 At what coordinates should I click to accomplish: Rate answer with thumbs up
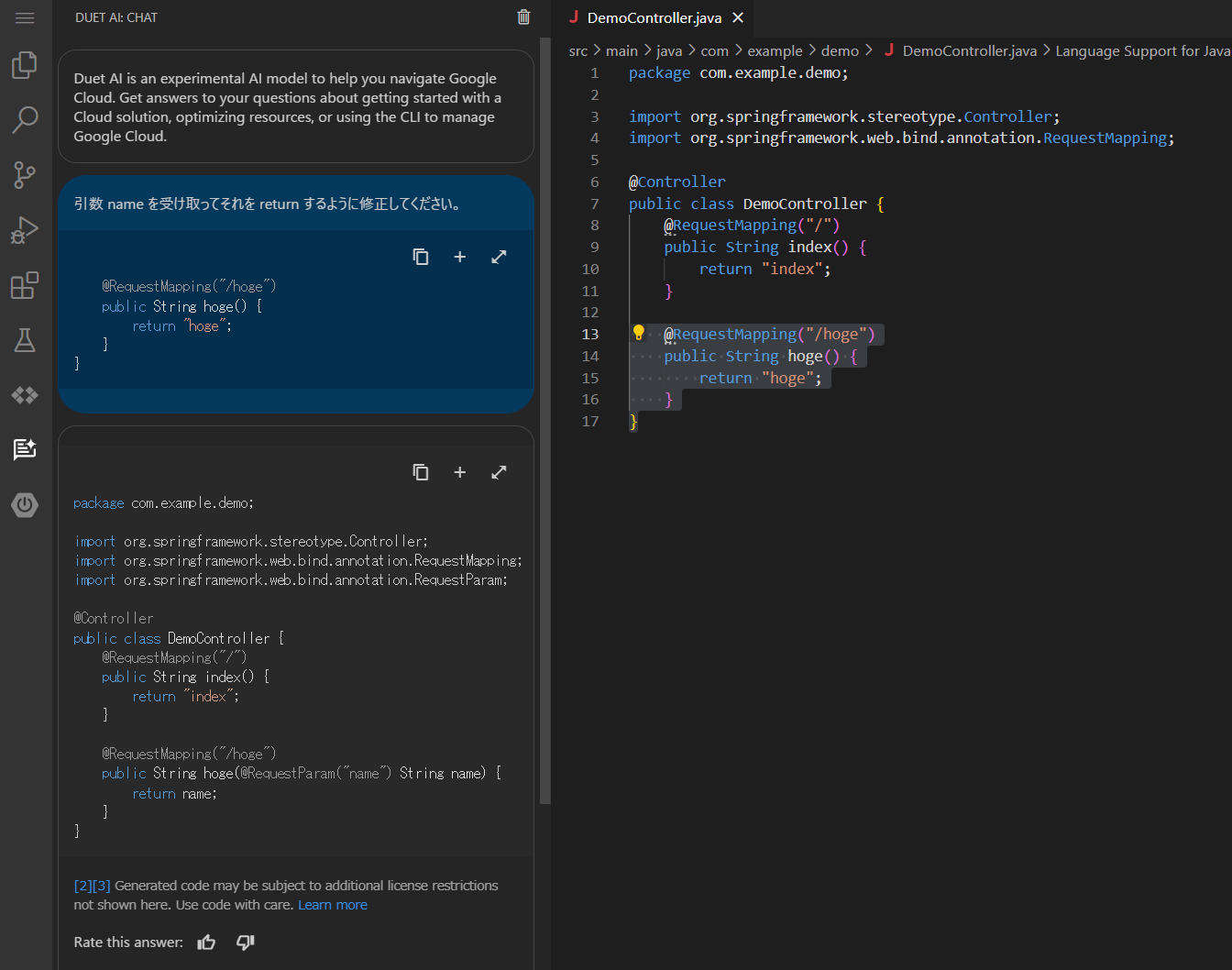click(x=206, y=942)
